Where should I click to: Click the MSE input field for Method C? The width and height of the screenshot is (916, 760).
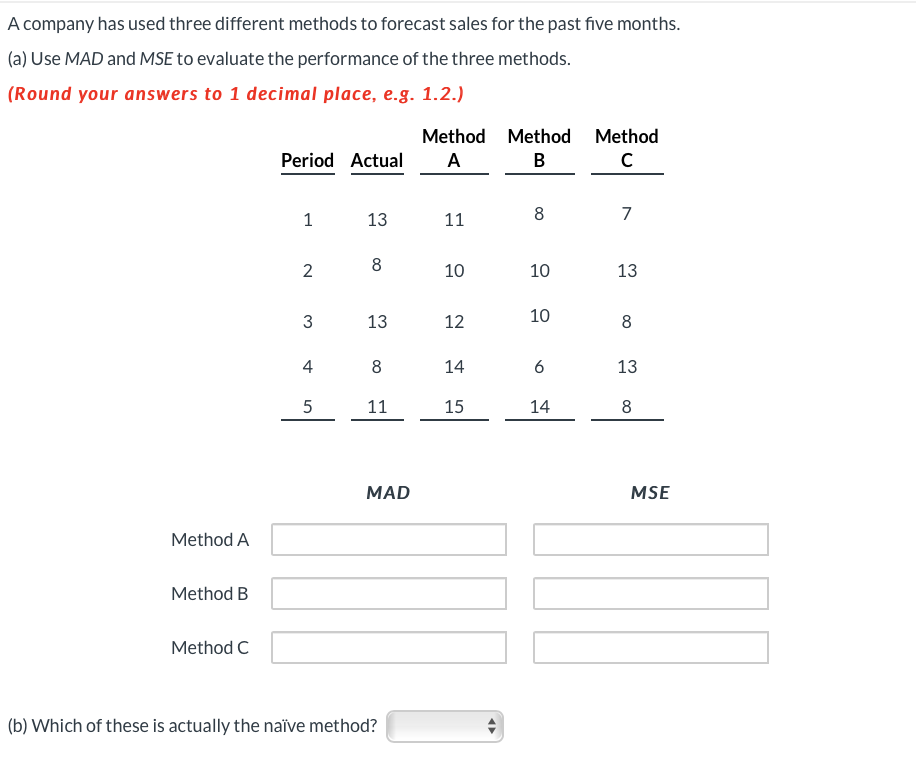pyautogui.click(x=650, y=647)
